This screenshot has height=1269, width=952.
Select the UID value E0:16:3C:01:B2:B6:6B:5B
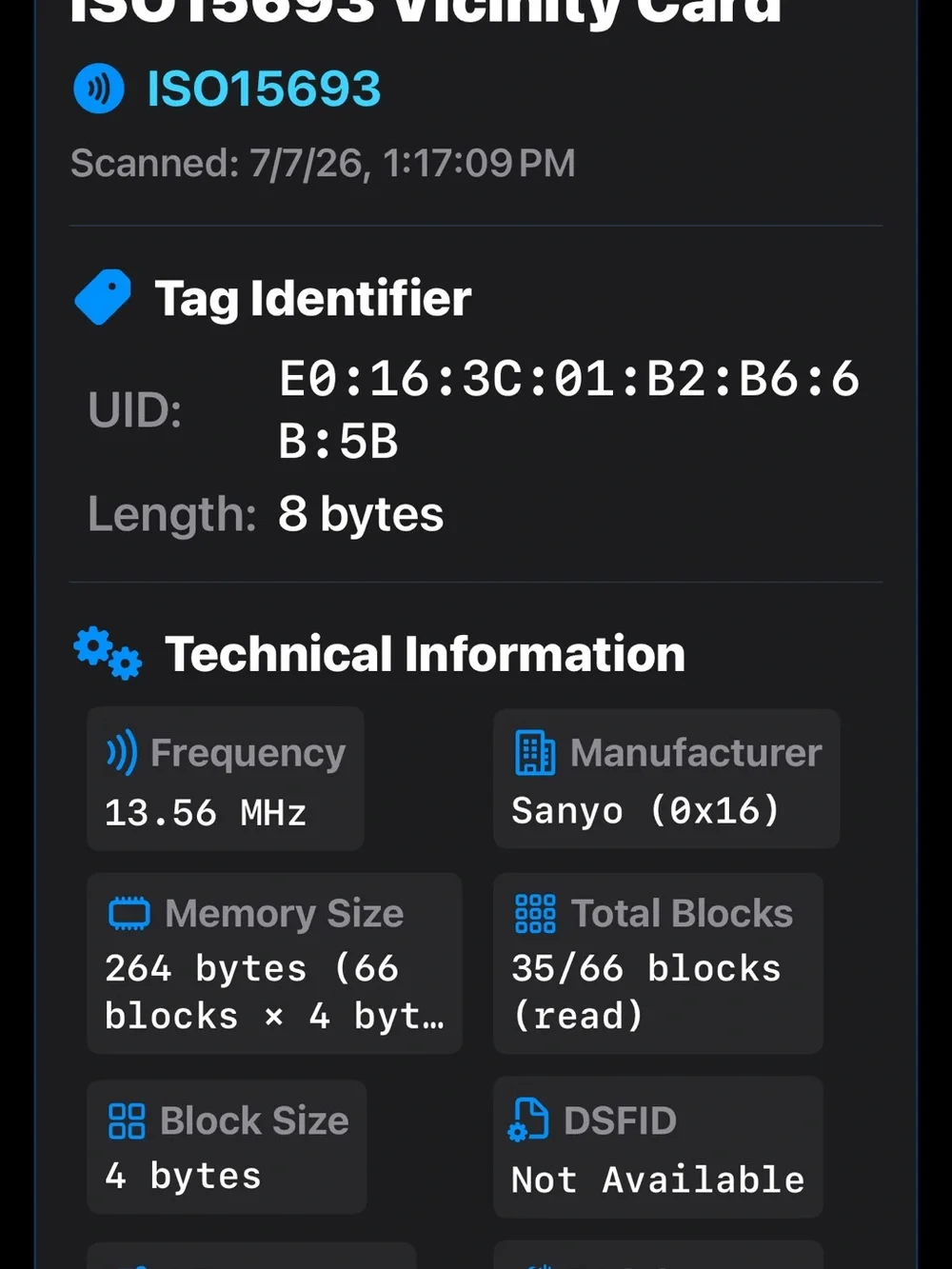click(x=569, y=409)
